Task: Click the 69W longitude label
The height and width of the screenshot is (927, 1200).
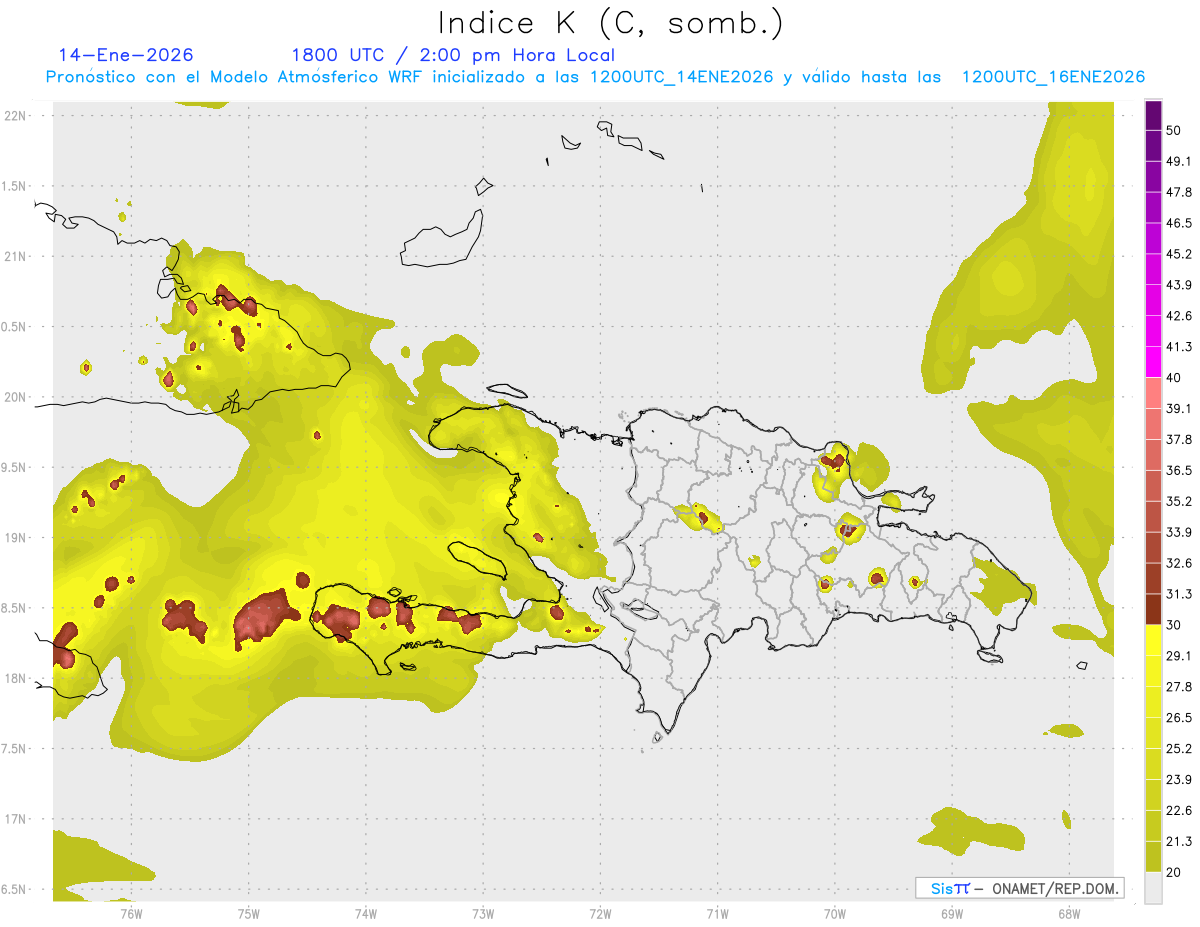Action: click(x=951, y=914)
